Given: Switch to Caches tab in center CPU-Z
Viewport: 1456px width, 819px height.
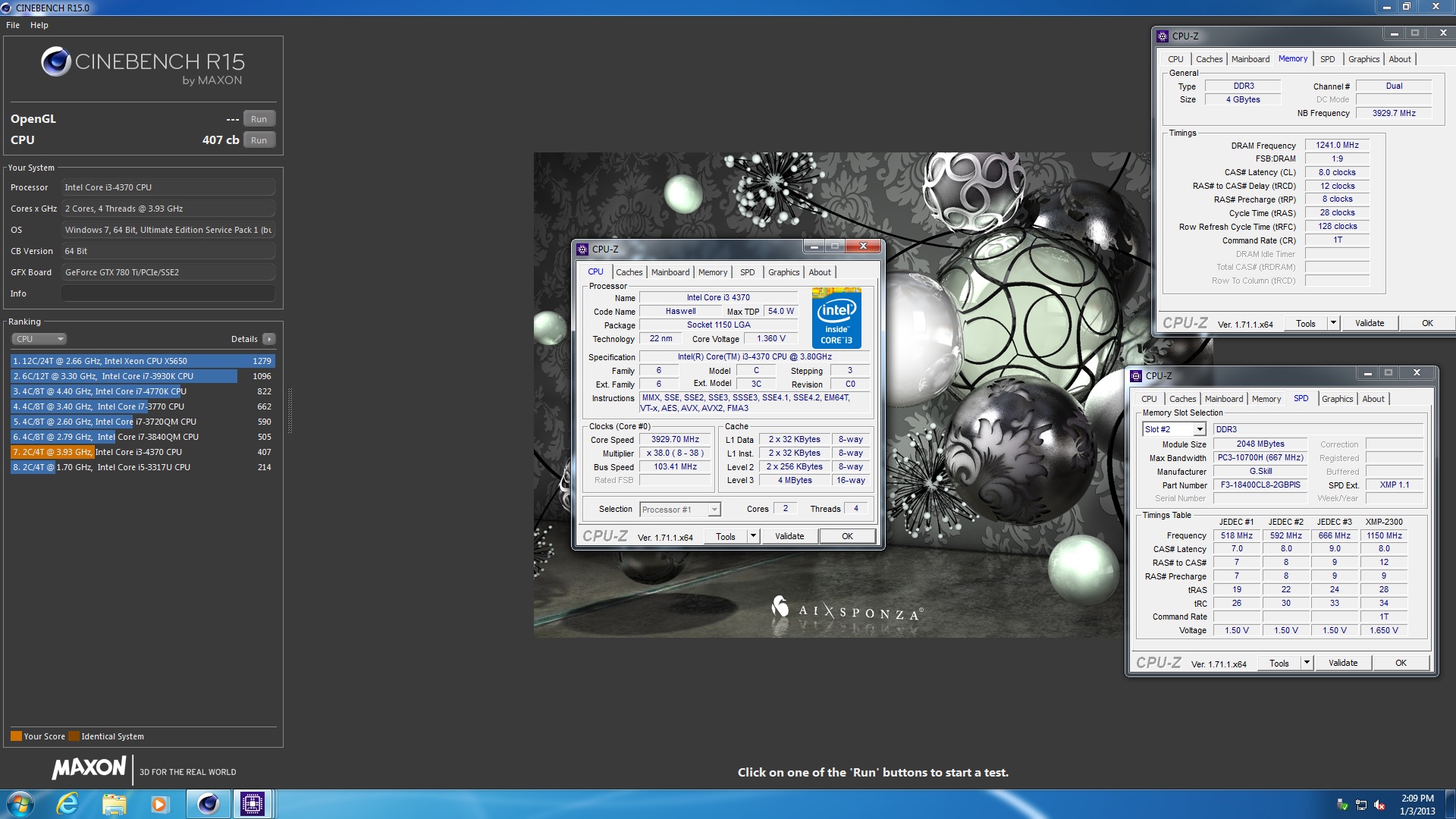Looking at the screenshot, I should coord(629,272).
